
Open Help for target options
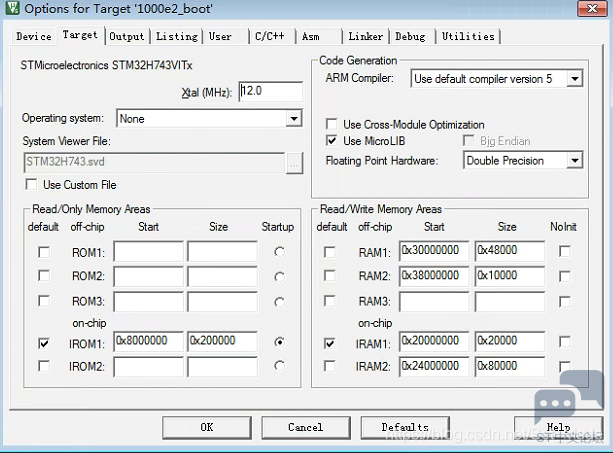click(558, 427)
